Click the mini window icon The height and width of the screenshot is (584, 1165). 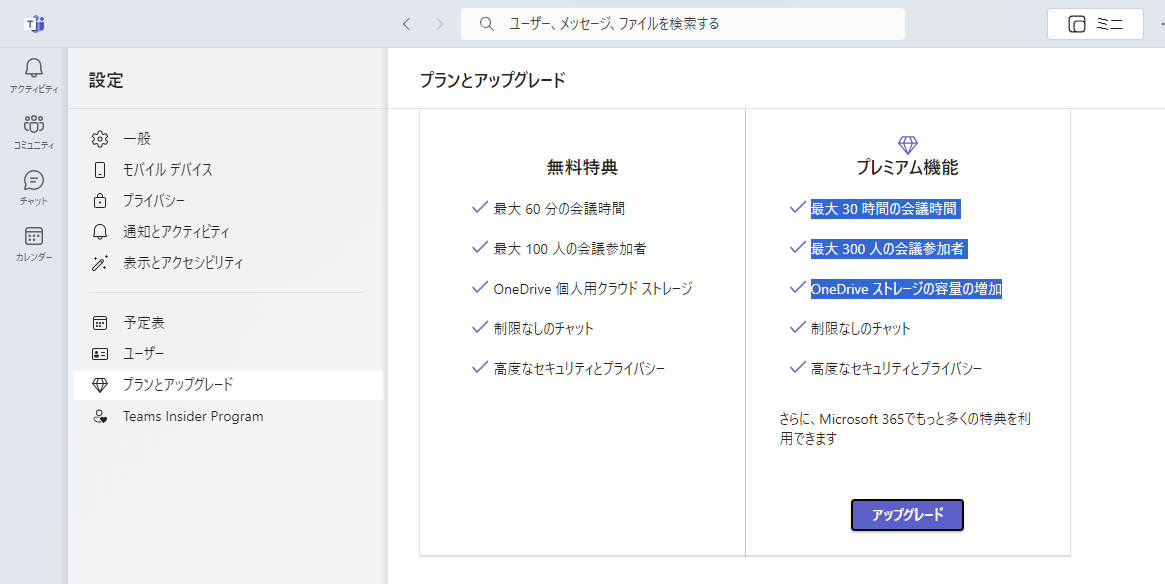pos(1077,24)
